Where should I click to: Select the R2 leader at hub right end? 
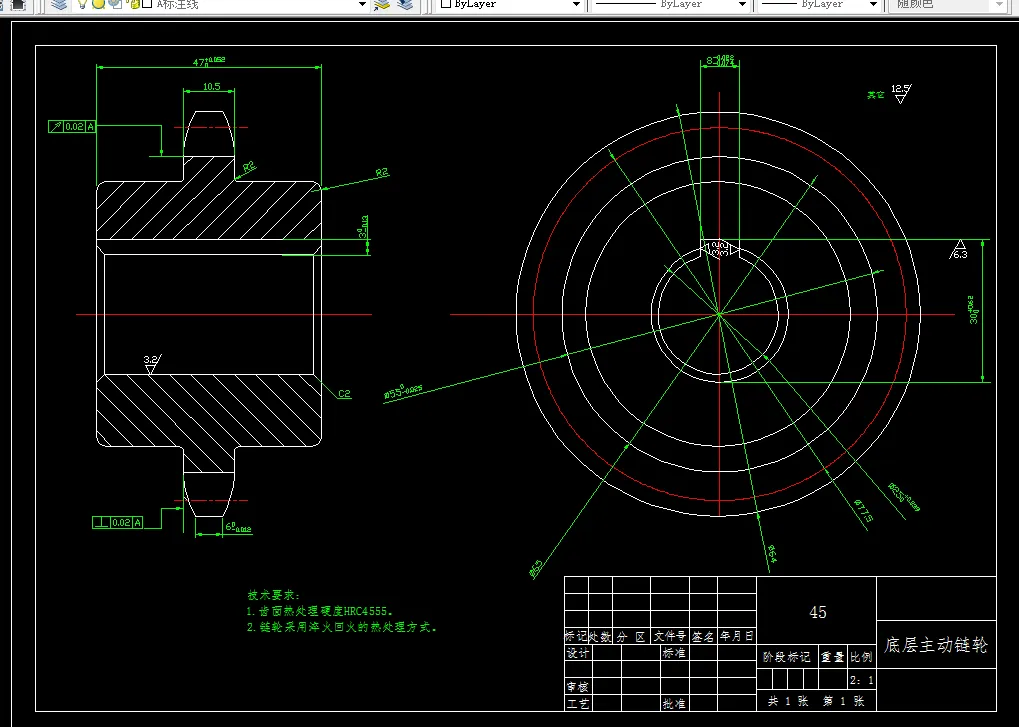point(382,173)
